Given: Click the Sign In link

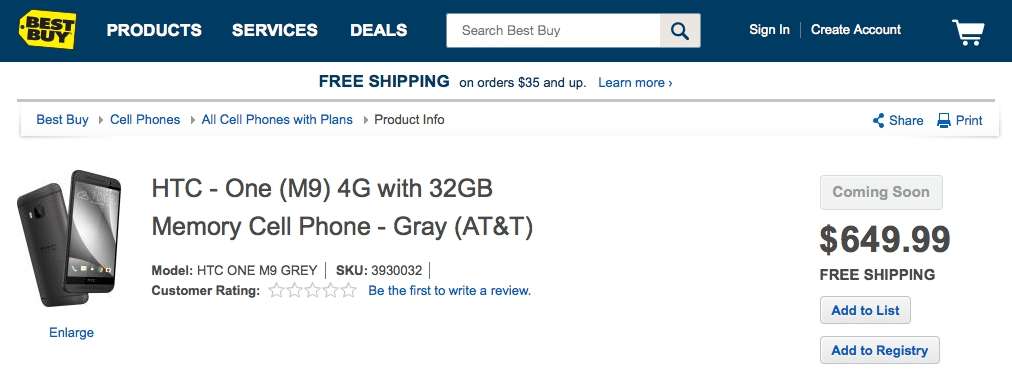Looking at the screenshot, I should (x=769, y=30).
